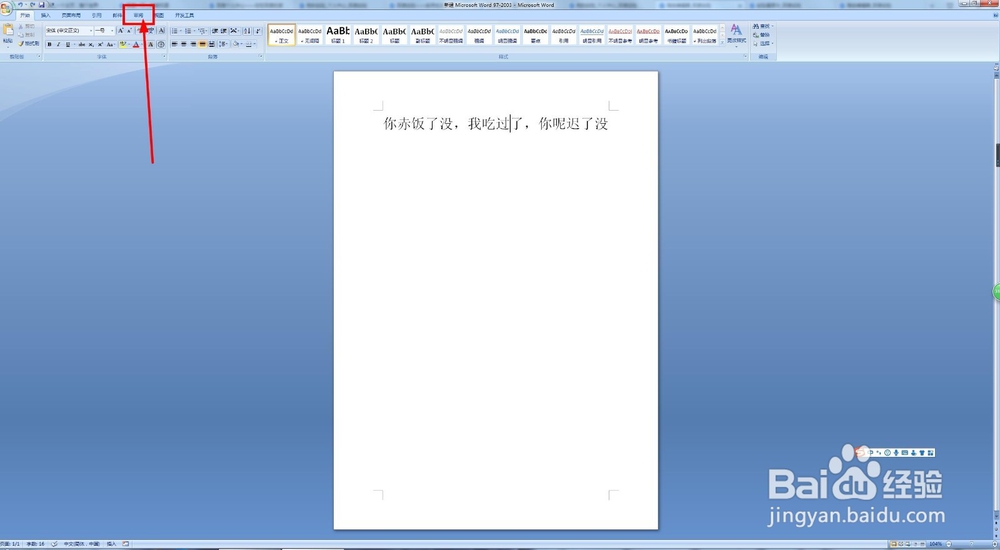Select the Format Painter brush
The width and height of the screenshot is (1000, 550).
pyautogui.click(x=29, y=44)
